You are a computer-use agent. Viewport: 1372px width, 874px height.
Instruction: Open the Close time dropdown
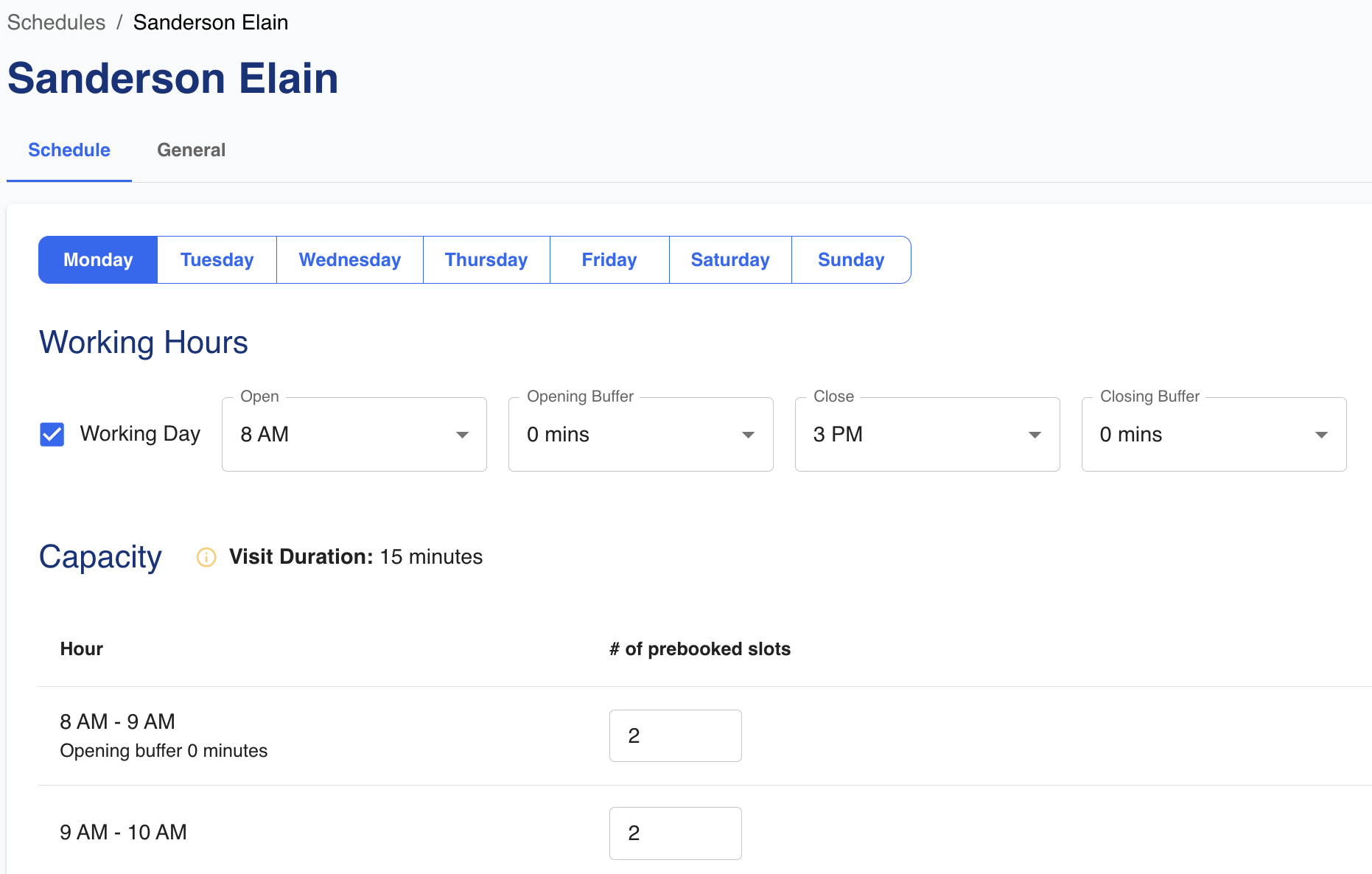pos(926,435)
